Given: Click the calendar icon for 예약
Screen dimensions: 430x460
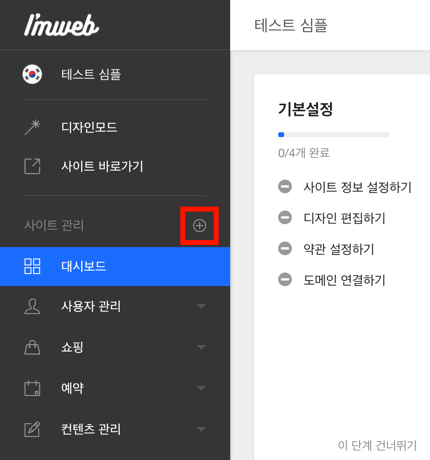Looking at the screenshot, I should coord(32,388).
